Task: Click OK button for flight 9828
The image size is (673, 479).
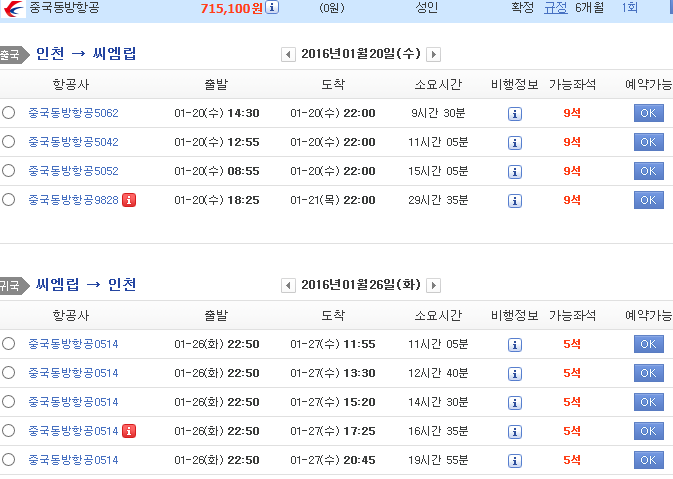Action: (x=649, y=200)
